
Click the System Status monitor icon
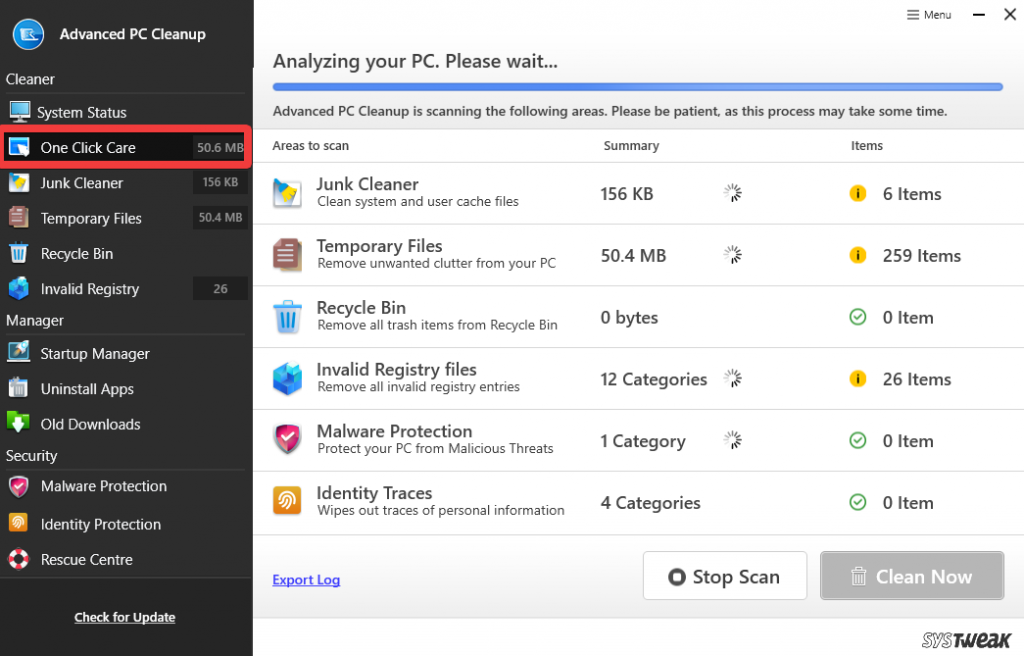(20, 112)
